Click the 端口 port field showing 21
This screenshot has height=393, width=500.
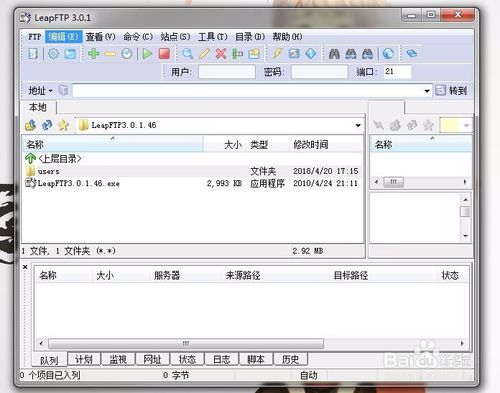397,72
